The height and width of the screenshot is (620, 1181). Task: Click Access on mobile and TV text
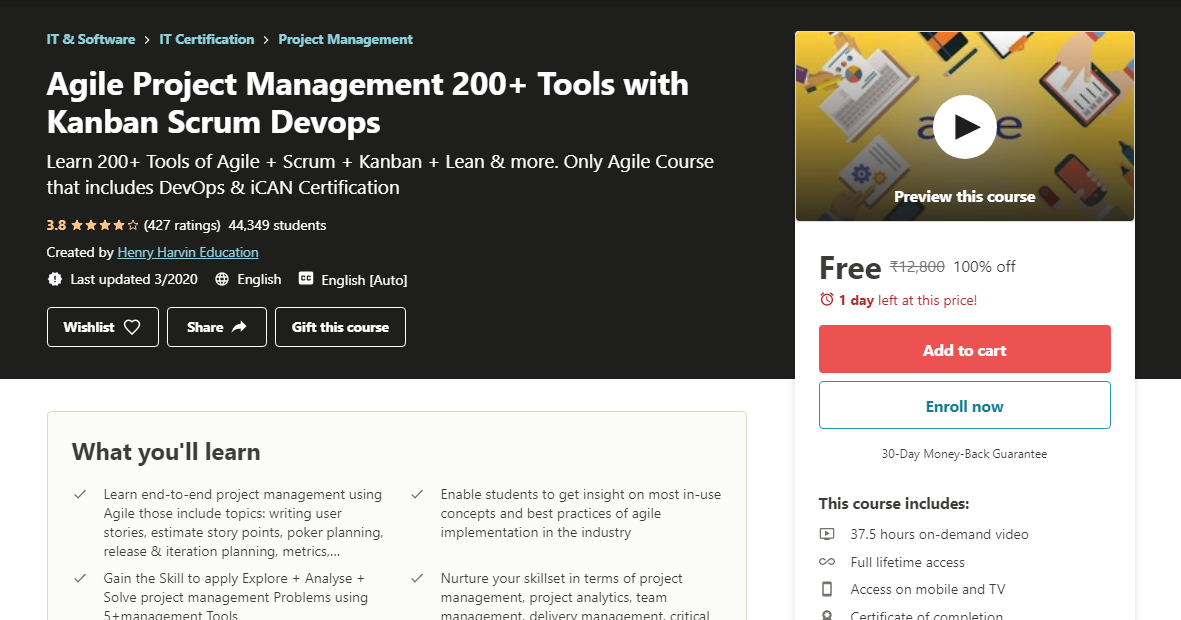928,589
